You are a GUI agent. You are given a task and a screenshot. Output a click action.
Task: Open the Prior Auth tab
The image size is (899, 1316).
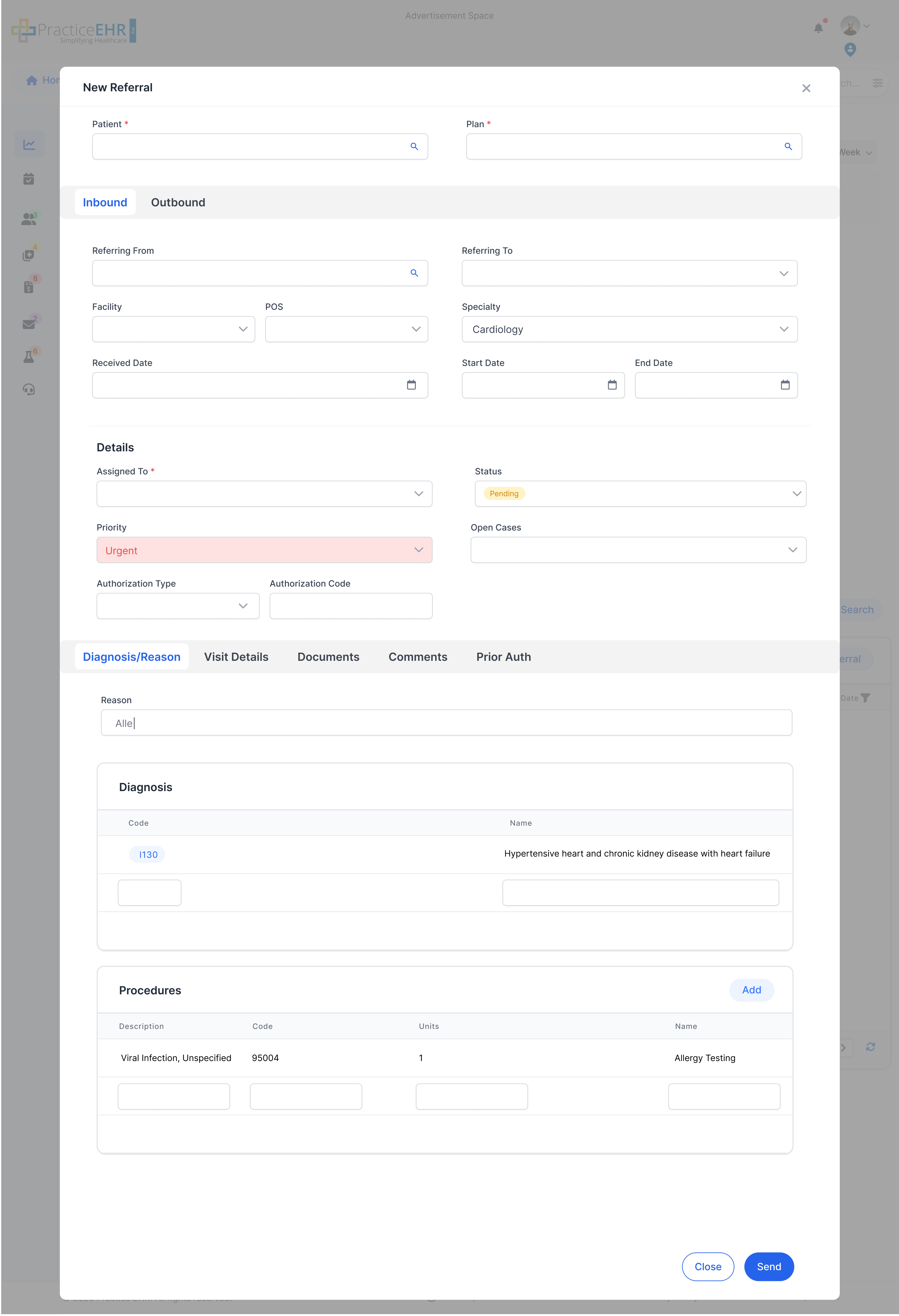(x=503, y=657)
